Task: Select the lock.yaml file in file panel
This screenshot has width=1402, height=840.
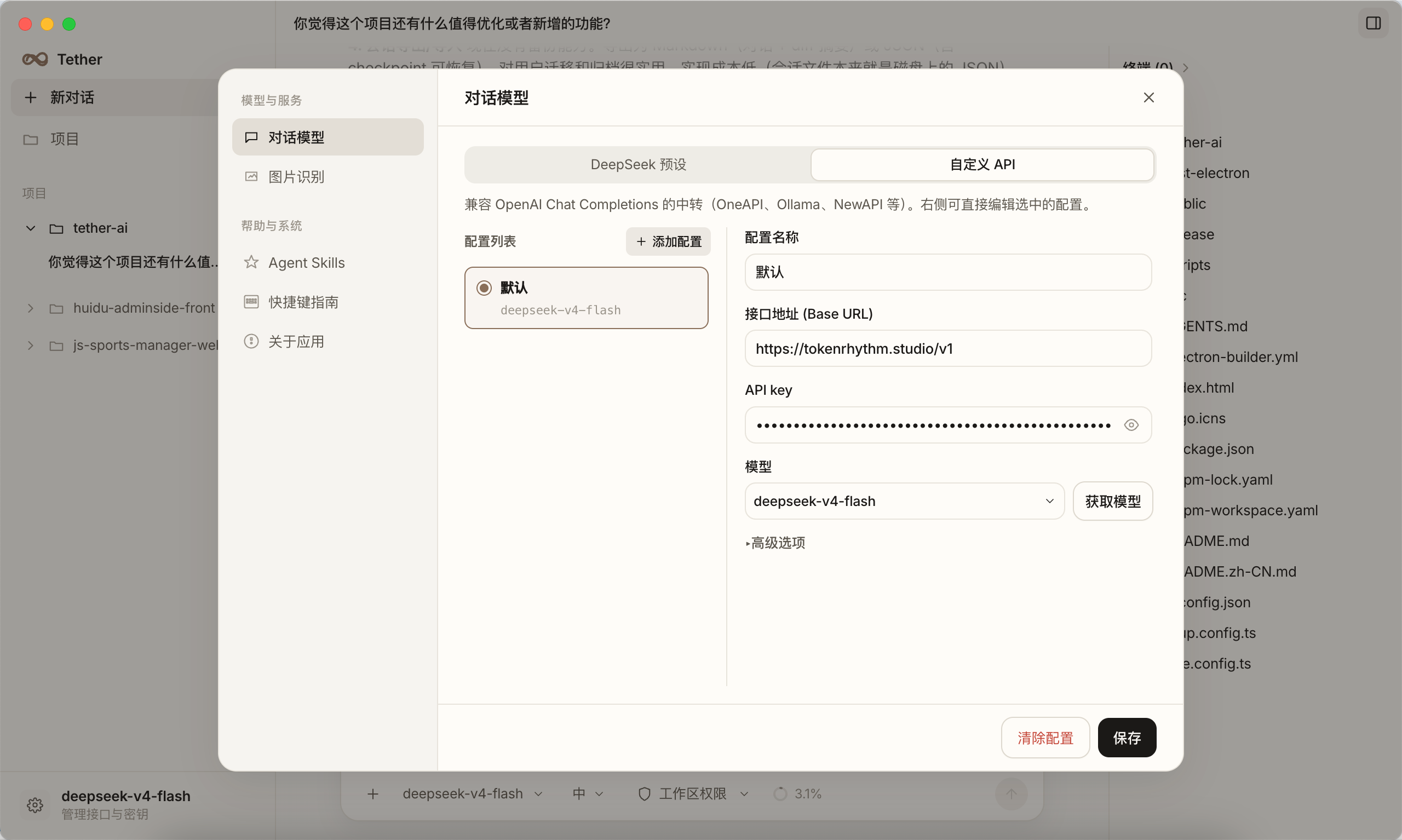Action: coord(1228,480)
